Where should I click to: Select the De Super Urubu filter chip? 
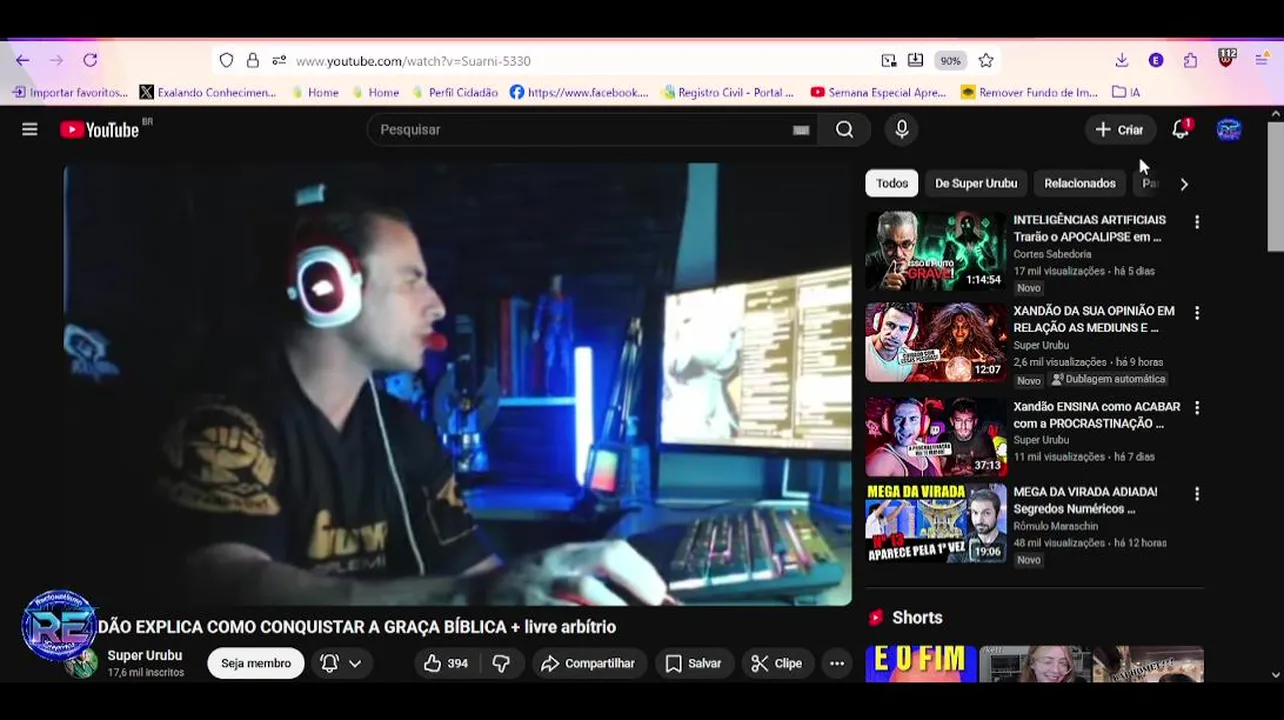[976, 183]
